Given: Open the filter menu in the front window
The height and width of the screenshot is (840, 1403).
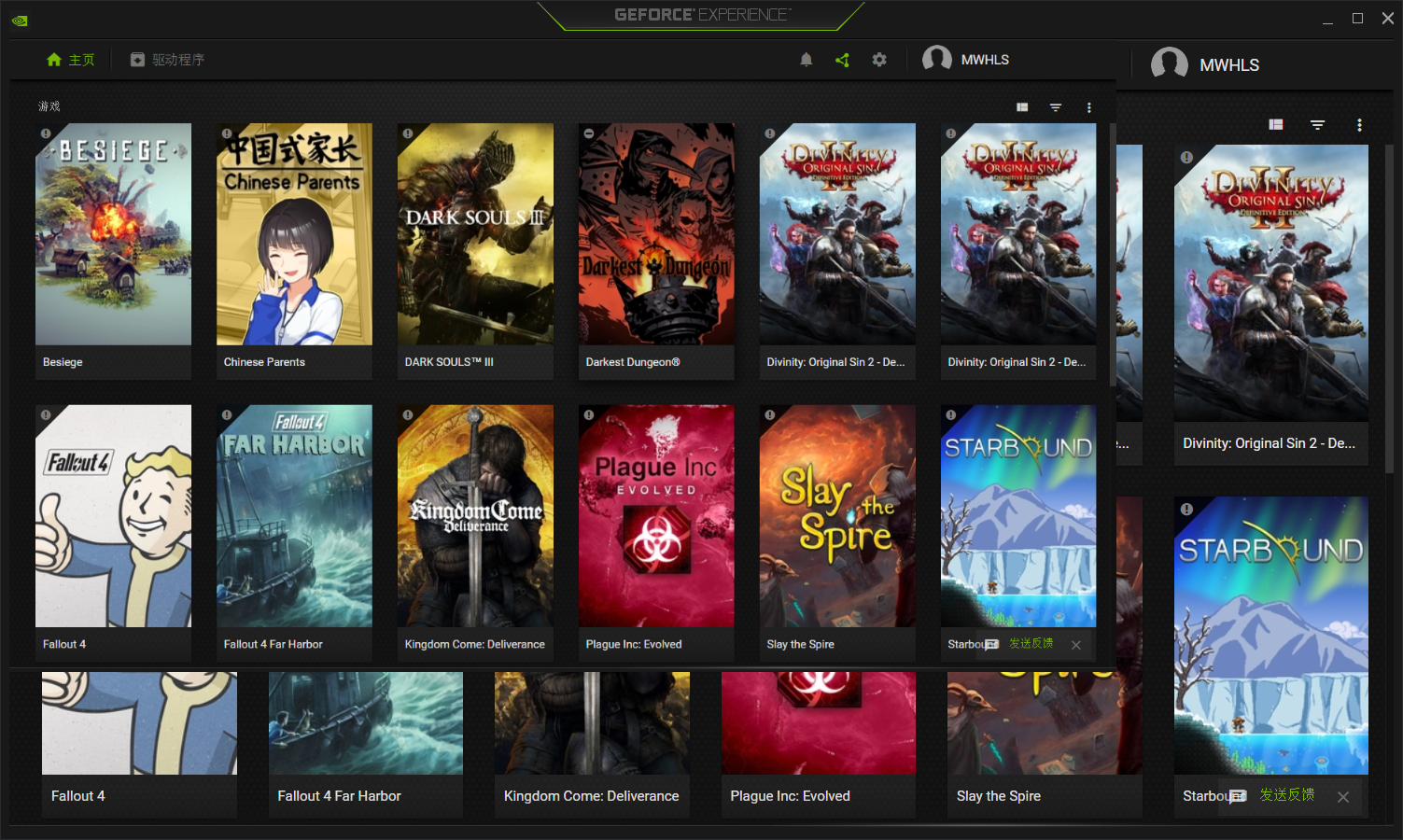Looking at the screenshot, I should [1056, 107].
